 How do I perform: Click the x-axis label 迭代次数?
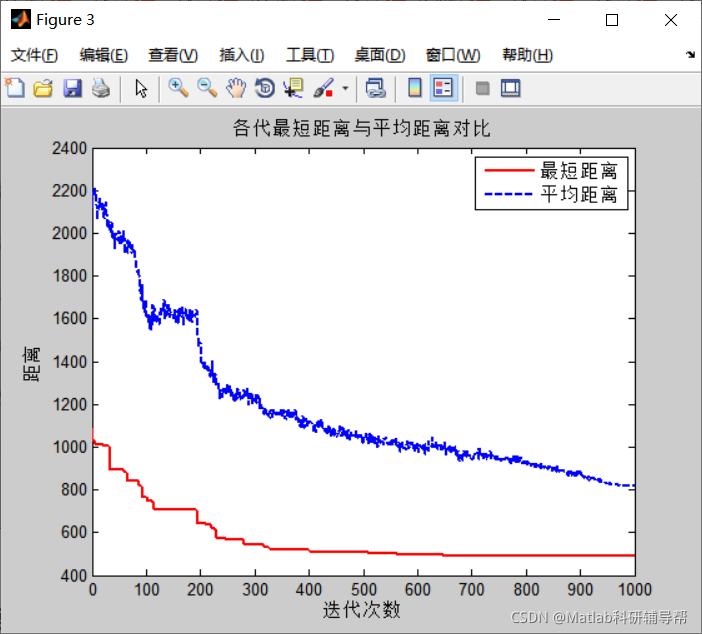point(361,610)
